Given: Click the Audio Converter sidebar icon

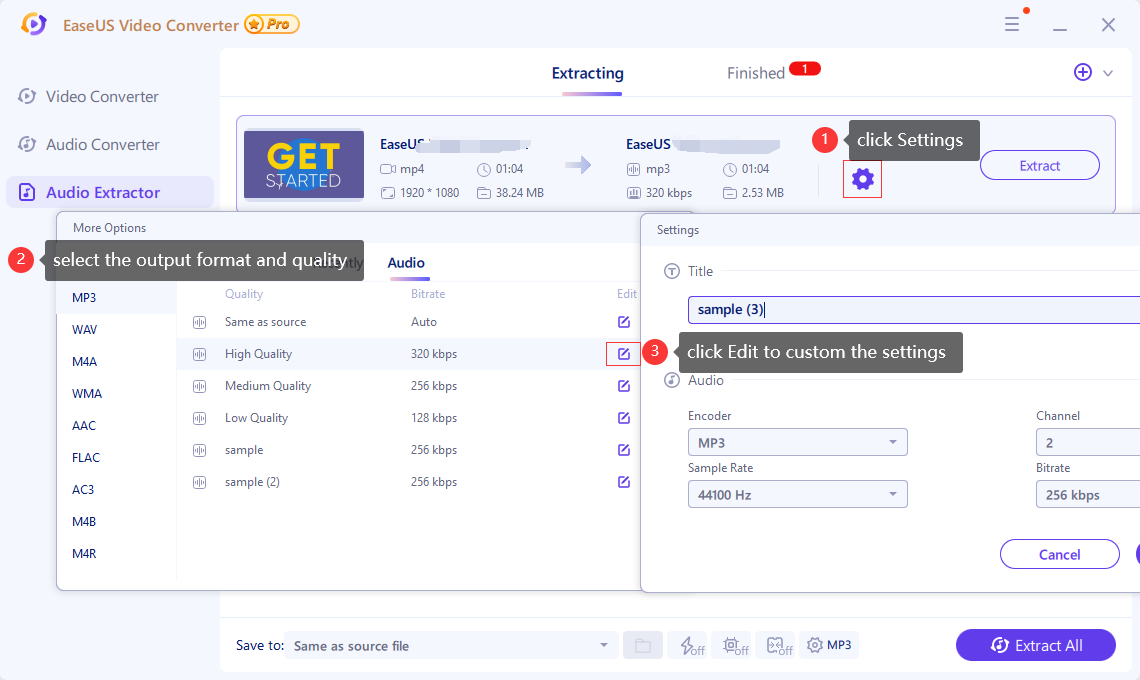Looking at the screenshot, I should pyautogui.click(x=27, y=144).
